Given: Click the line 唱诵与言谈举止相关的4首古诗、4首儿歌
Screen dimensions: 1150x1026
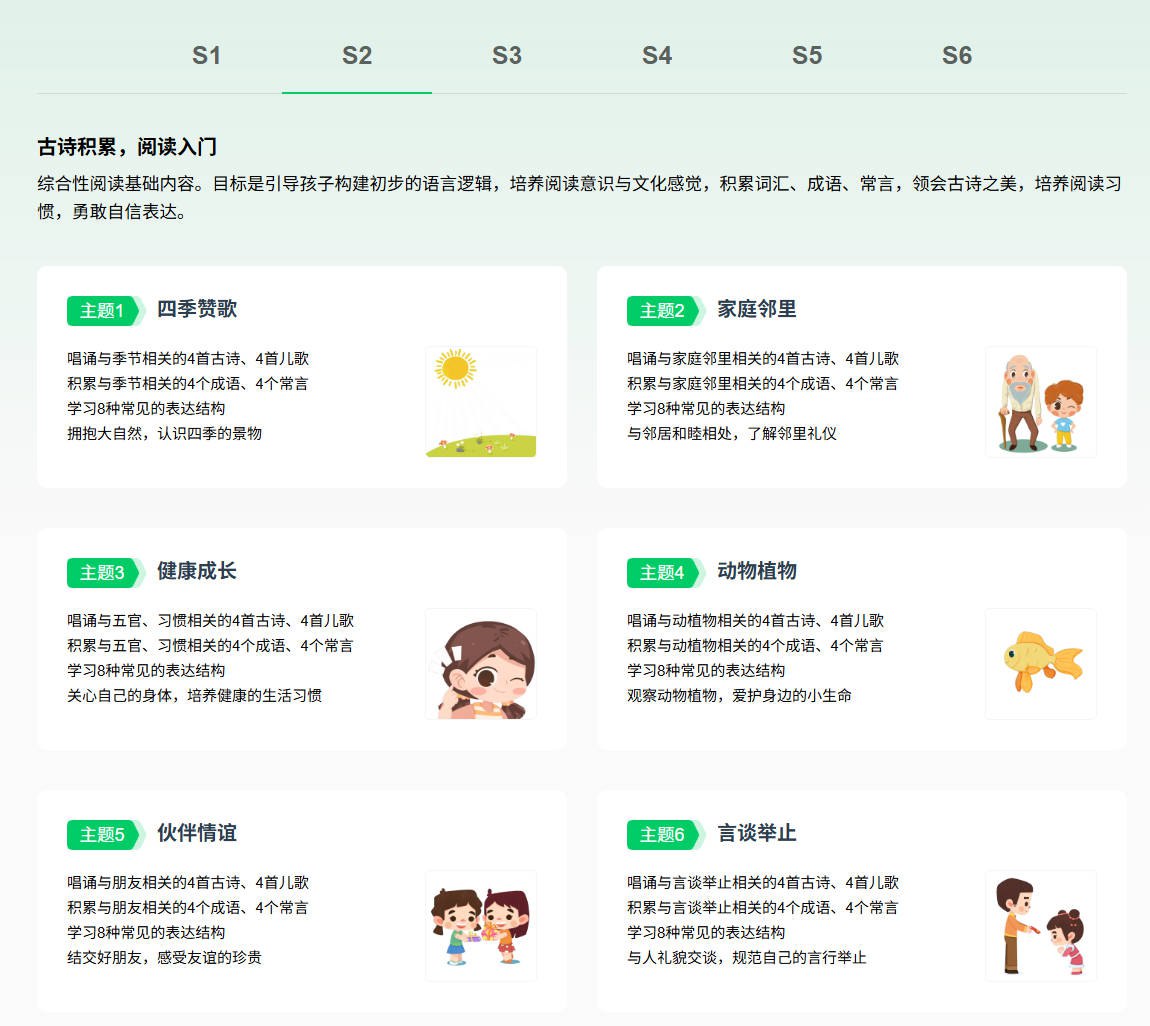Looking at the screenshot, I should coord(763,882).
